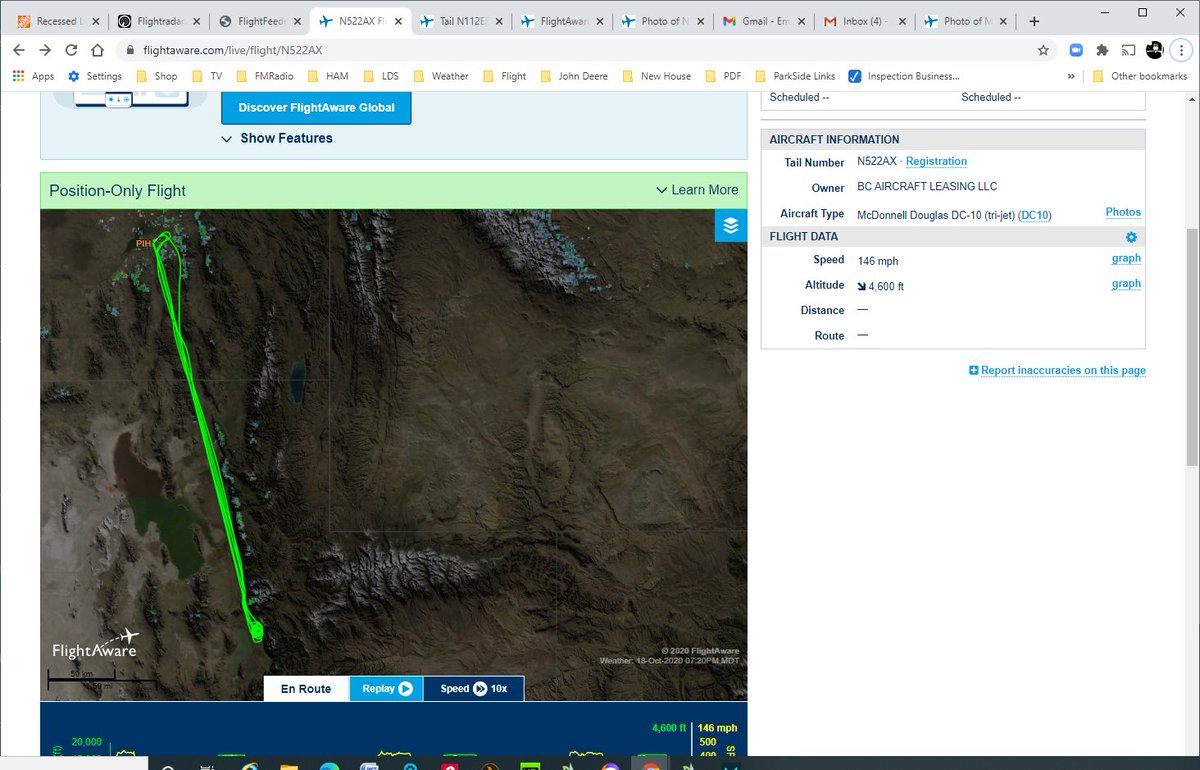Open the Inspection Business bookmark

click(904, 76)
